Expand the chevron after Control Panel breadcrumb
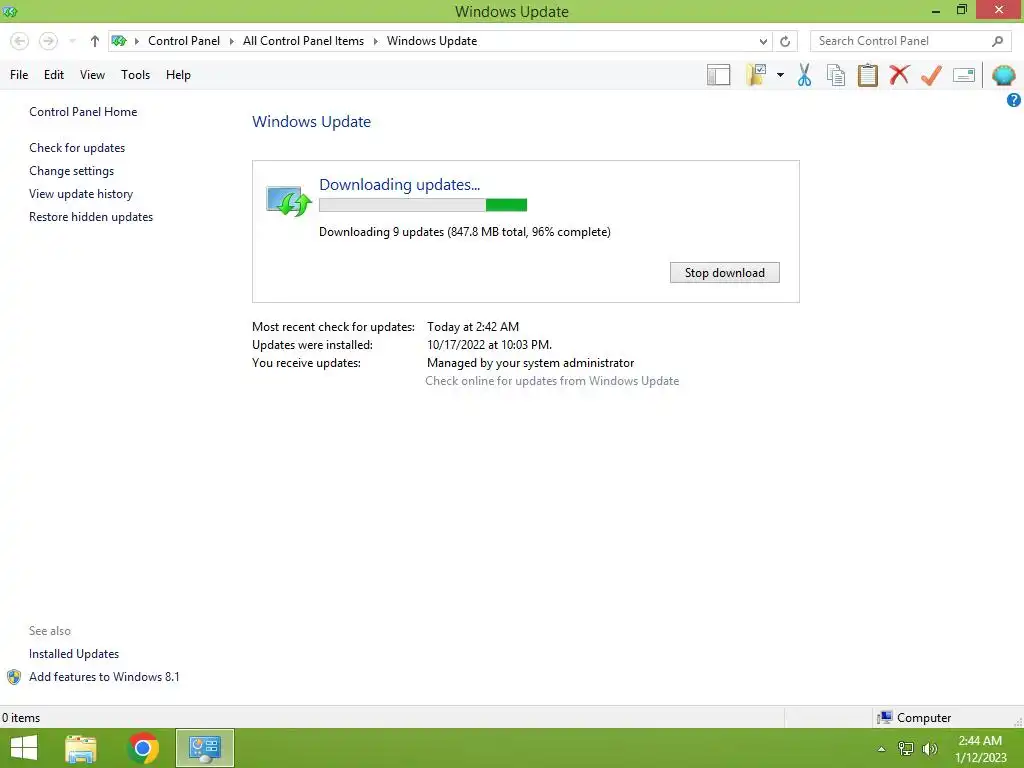 coord(231,41)
